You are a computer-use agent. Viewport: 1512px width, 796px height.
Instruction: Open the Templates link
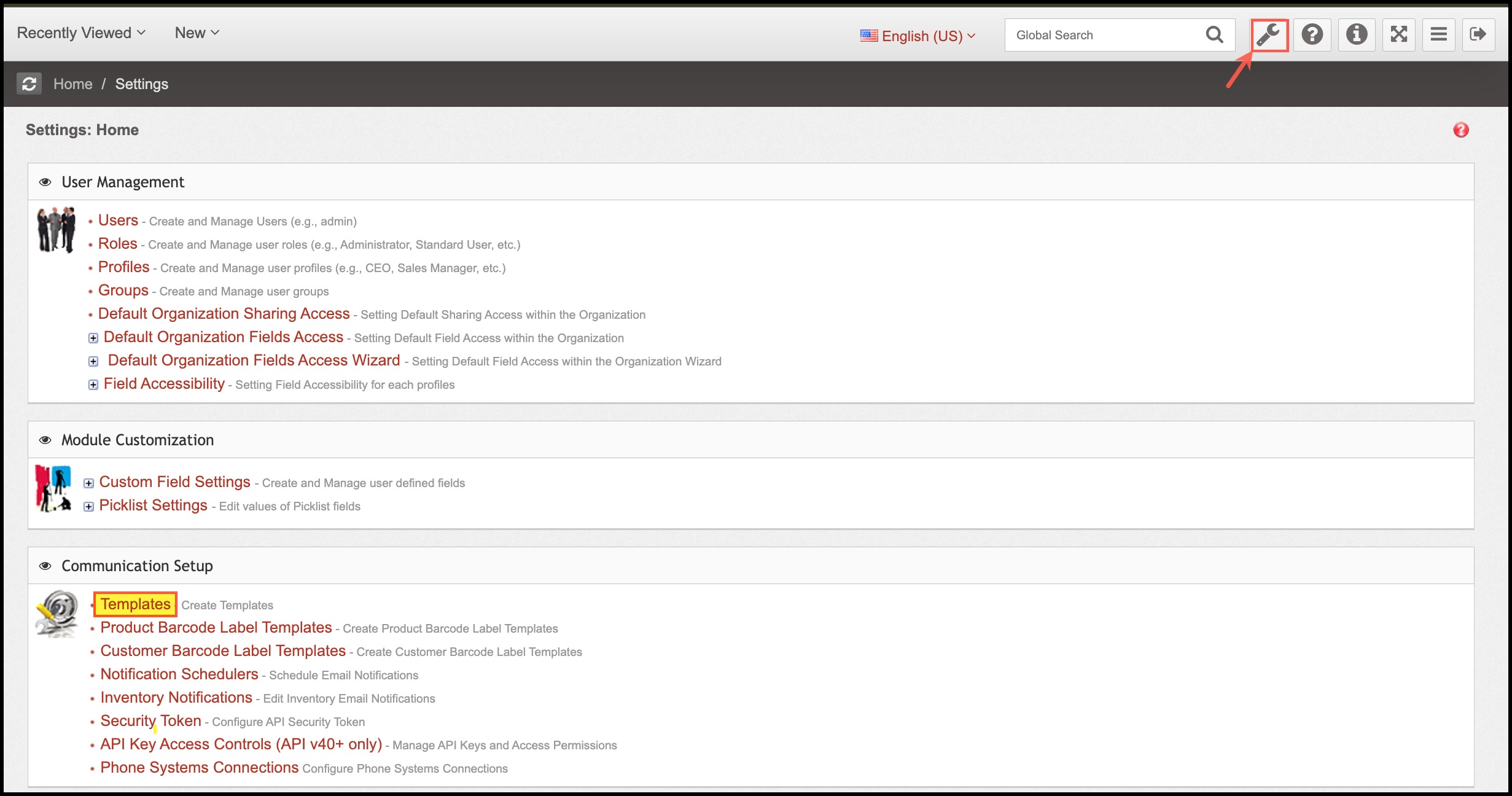[136, 604]
